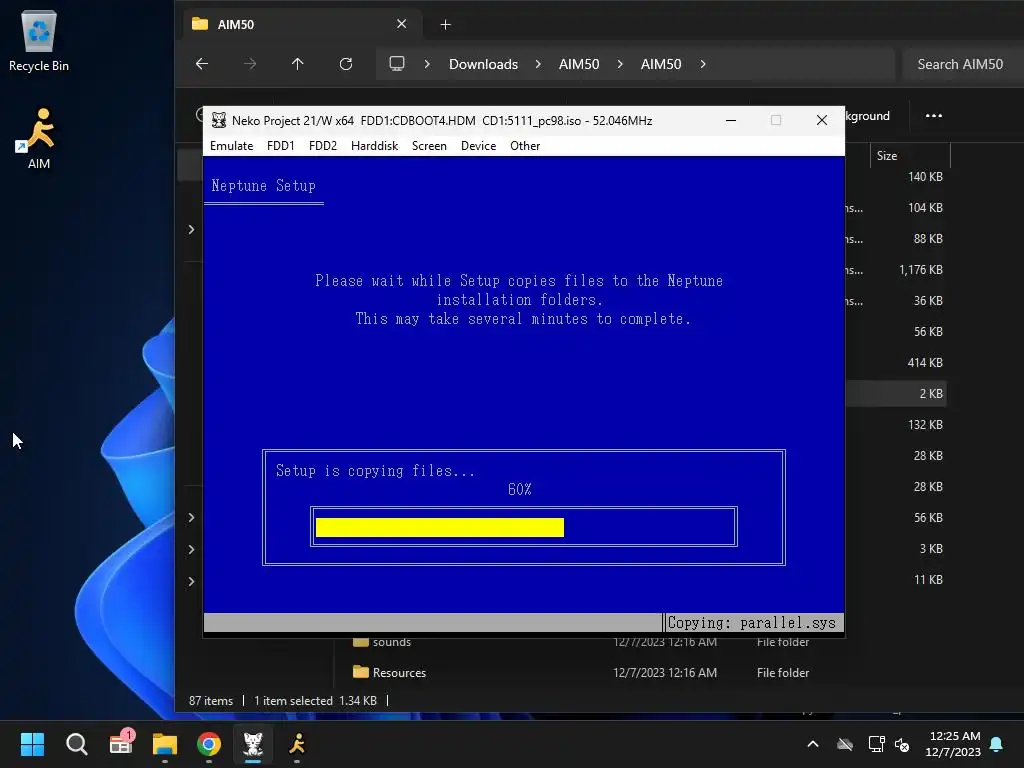The height and width of the screenshot is (768, 1024).
Task: Expand chevron after Downloads breadcrumb
Action: (x=538, y=64)
